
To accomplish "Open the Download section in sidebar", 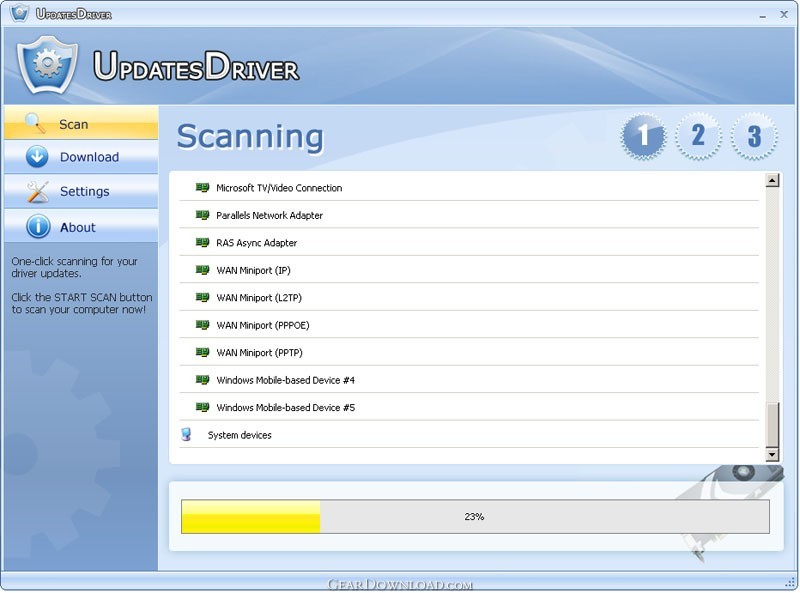I will 81,157.
